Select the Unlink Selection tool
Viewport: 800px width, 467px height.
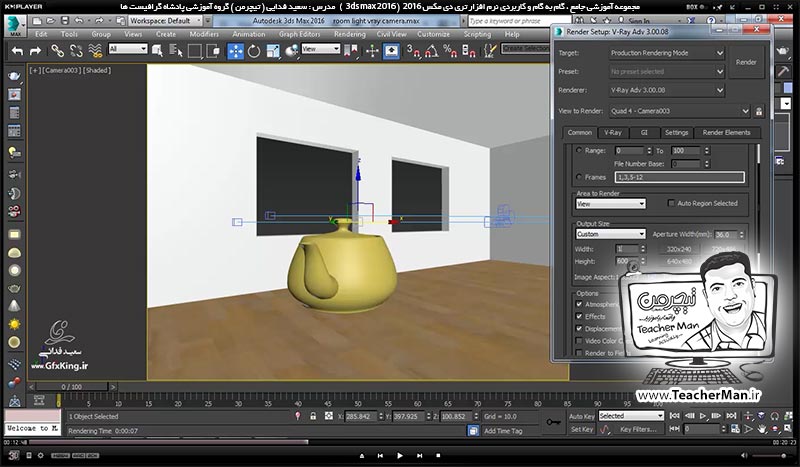click(x=76, y=51)
